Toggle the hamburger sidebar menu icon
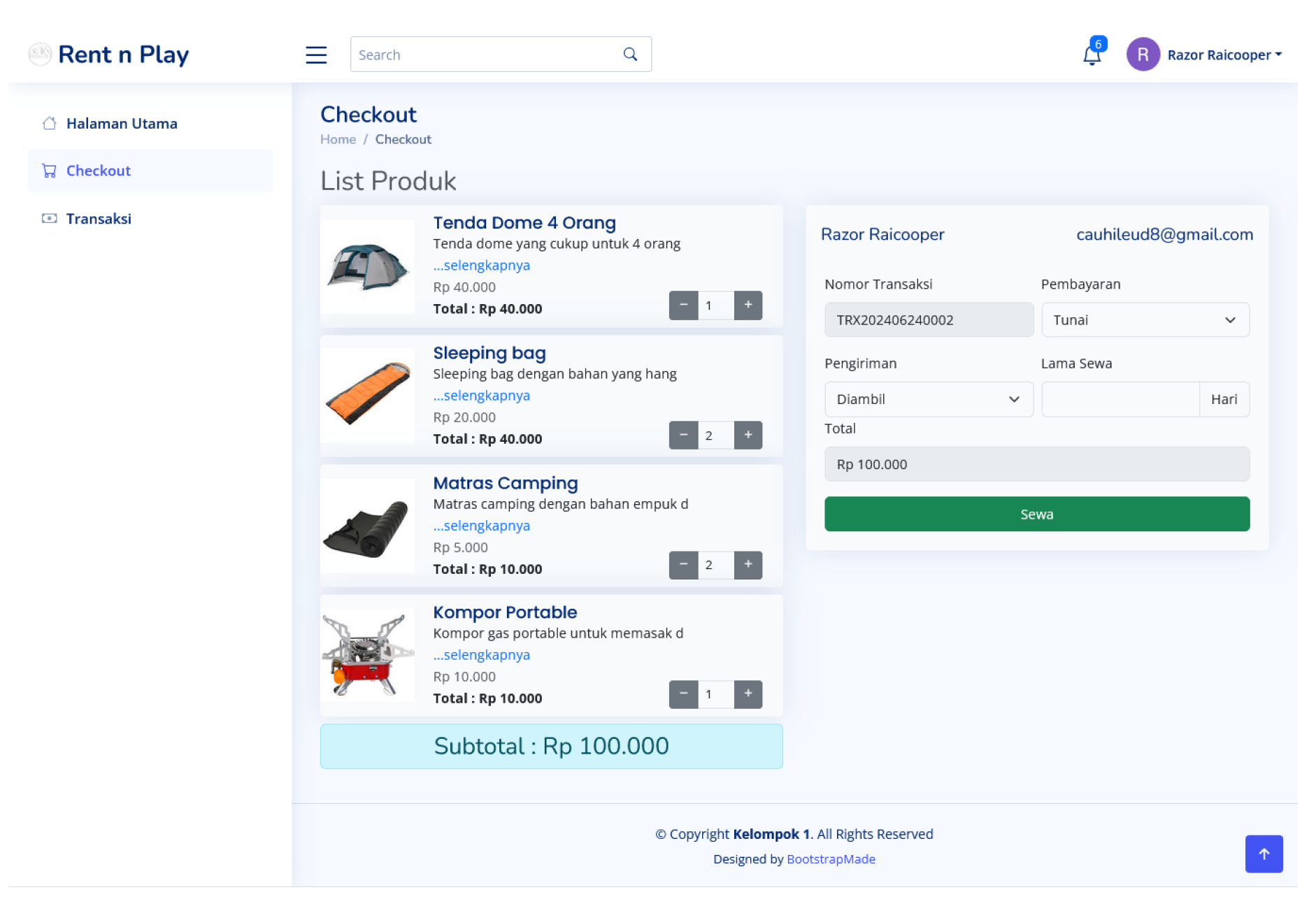This screenshot has width=1316, height=906. click(316, 55)
